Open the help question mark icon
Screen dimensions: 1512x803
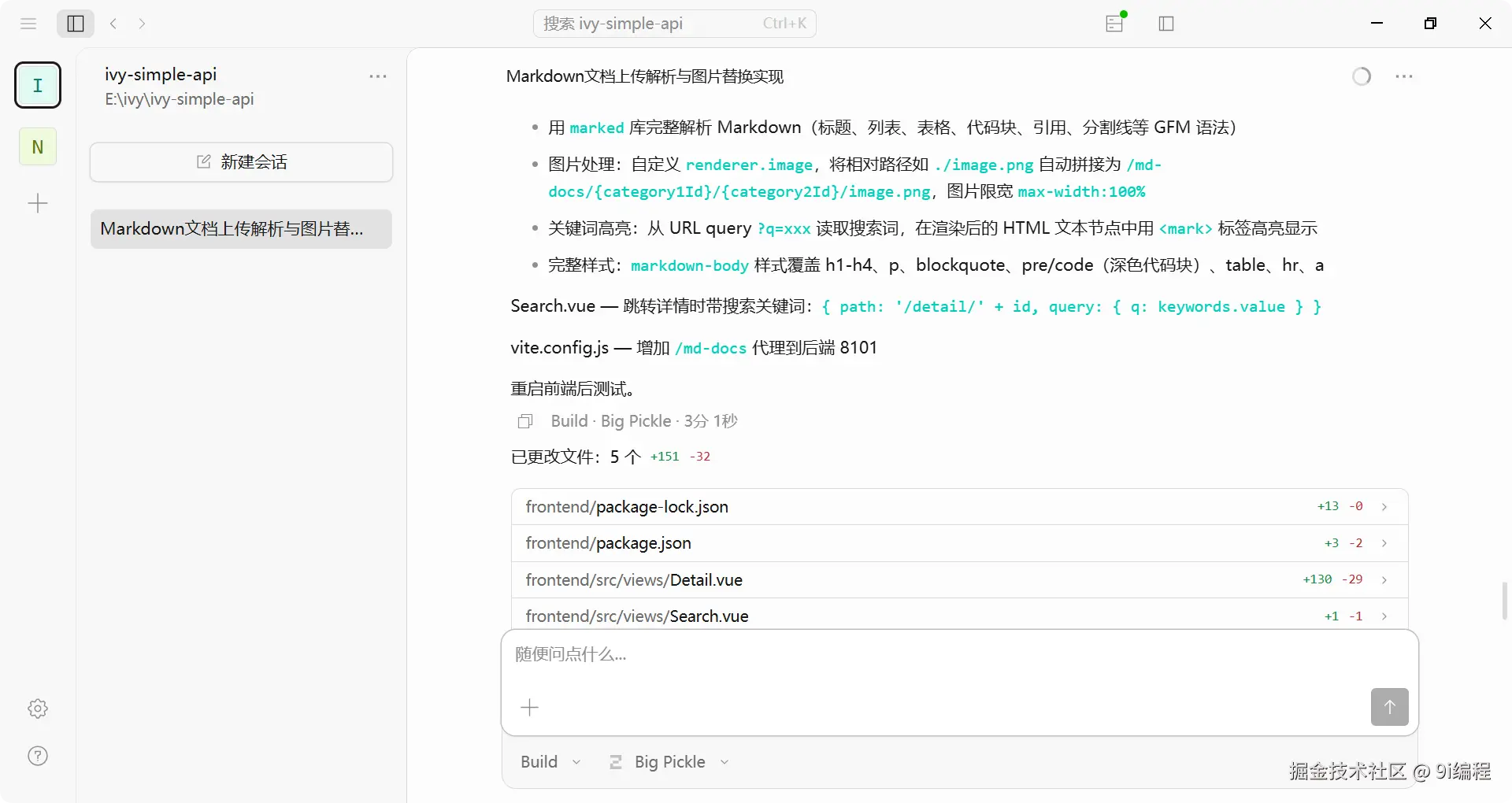[38, 756]
